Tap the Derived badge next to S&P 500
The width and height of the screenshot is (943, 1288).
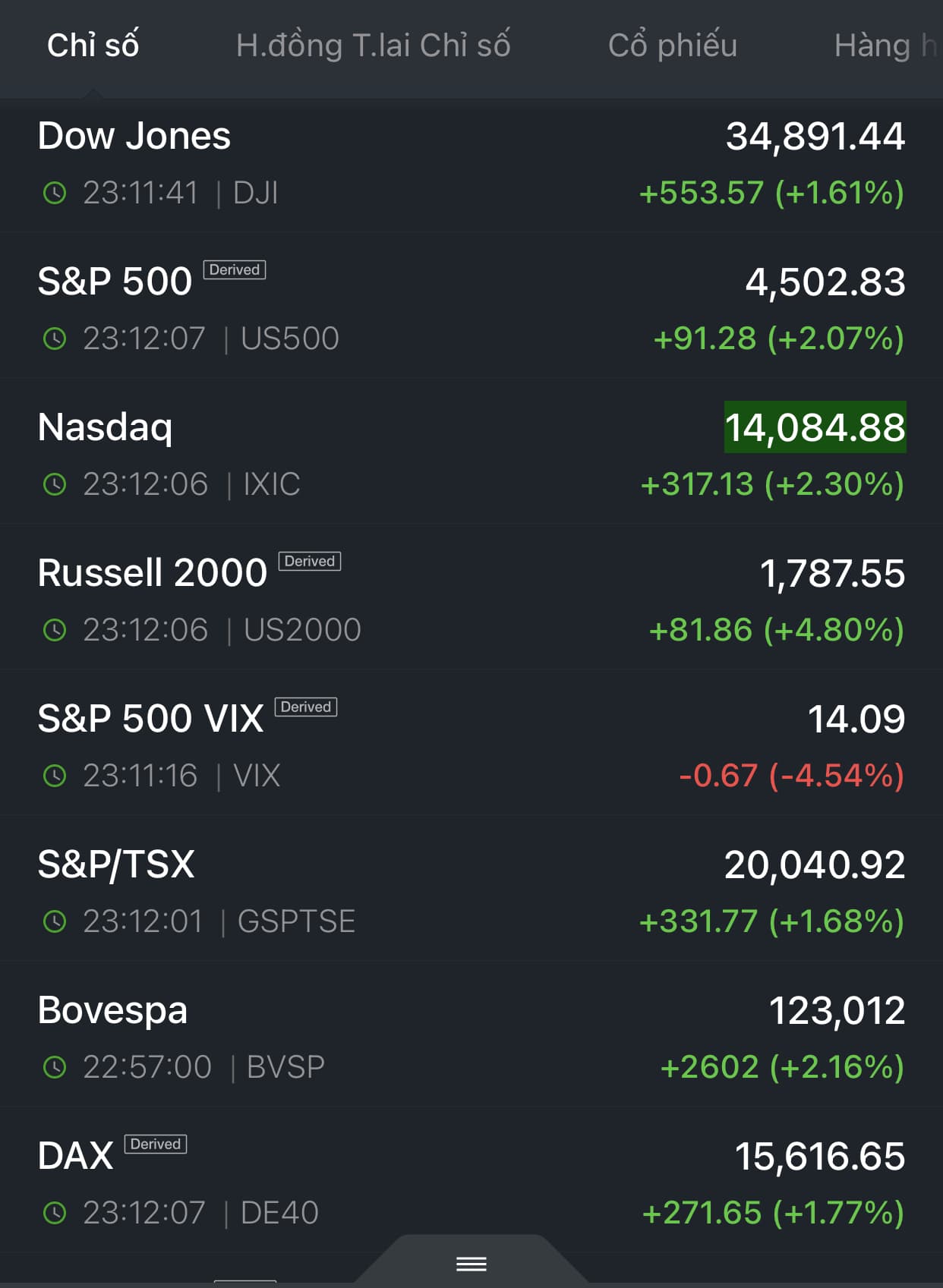pos(234,270)
